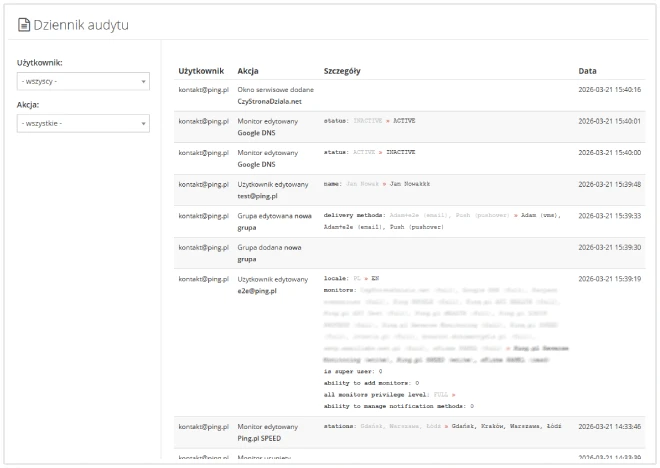The height and width of the screenshot is (468, 660).
Task: Click kontakt@ping.pl in the first log row
Action: (205, 90)
